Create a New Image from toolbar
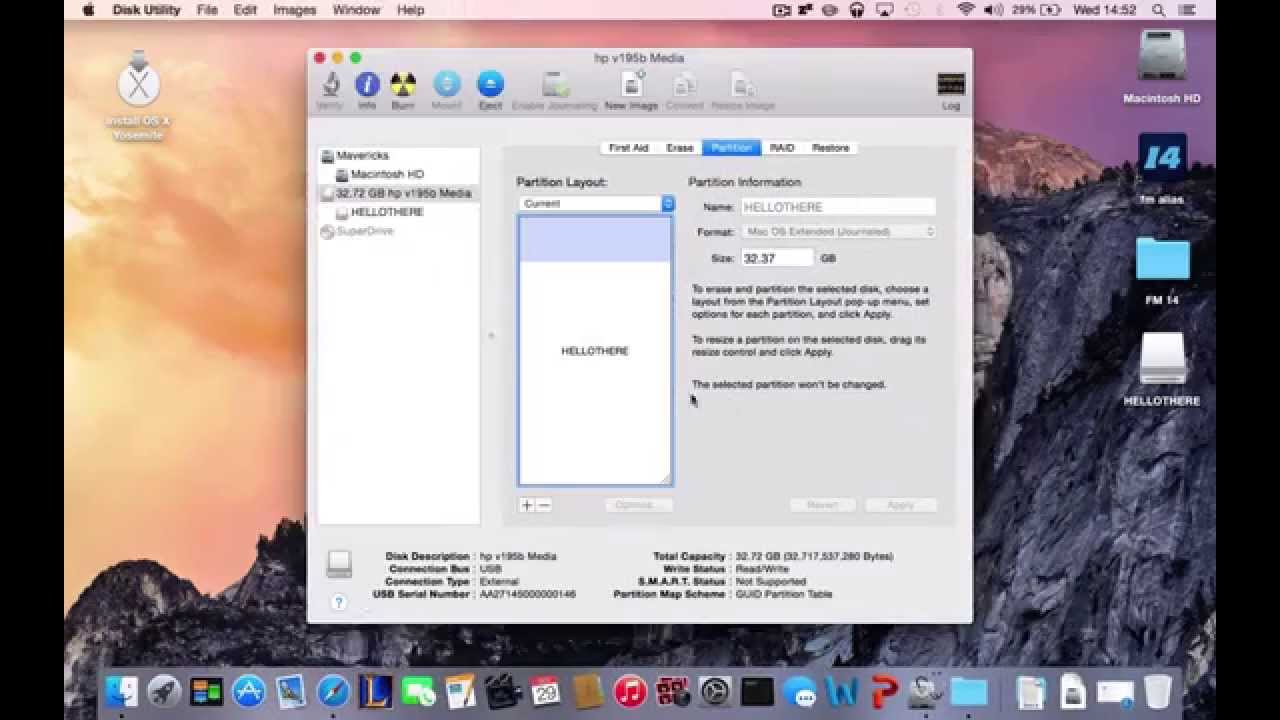The width and height of the screenshot is (1280, 720). click(631, 90)
